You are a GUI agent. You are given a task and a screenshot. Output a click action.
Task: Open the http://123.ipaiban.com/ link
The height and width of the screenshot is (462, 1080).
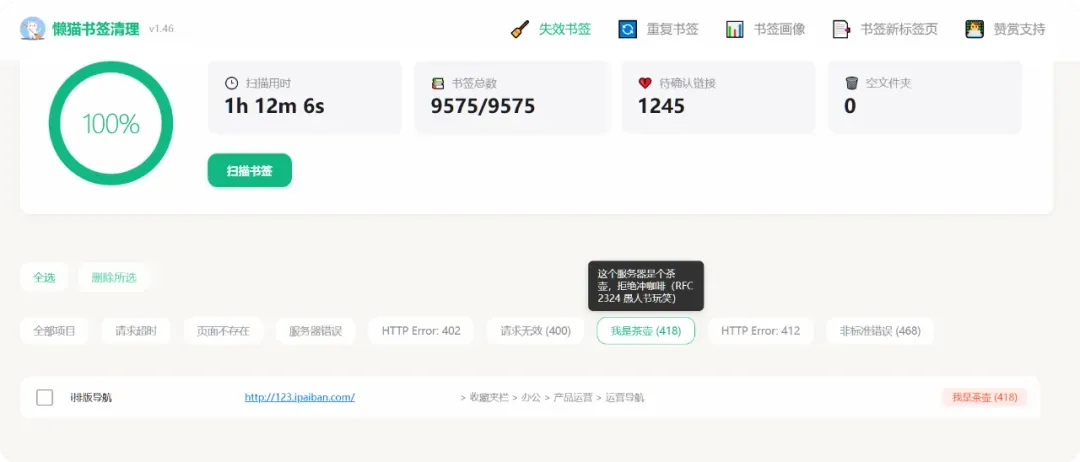pos(300,397)
